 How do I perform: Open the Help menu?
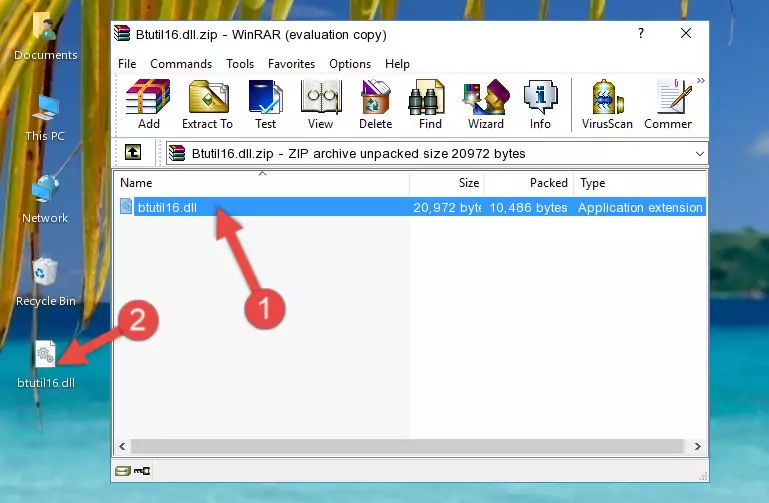397,64
